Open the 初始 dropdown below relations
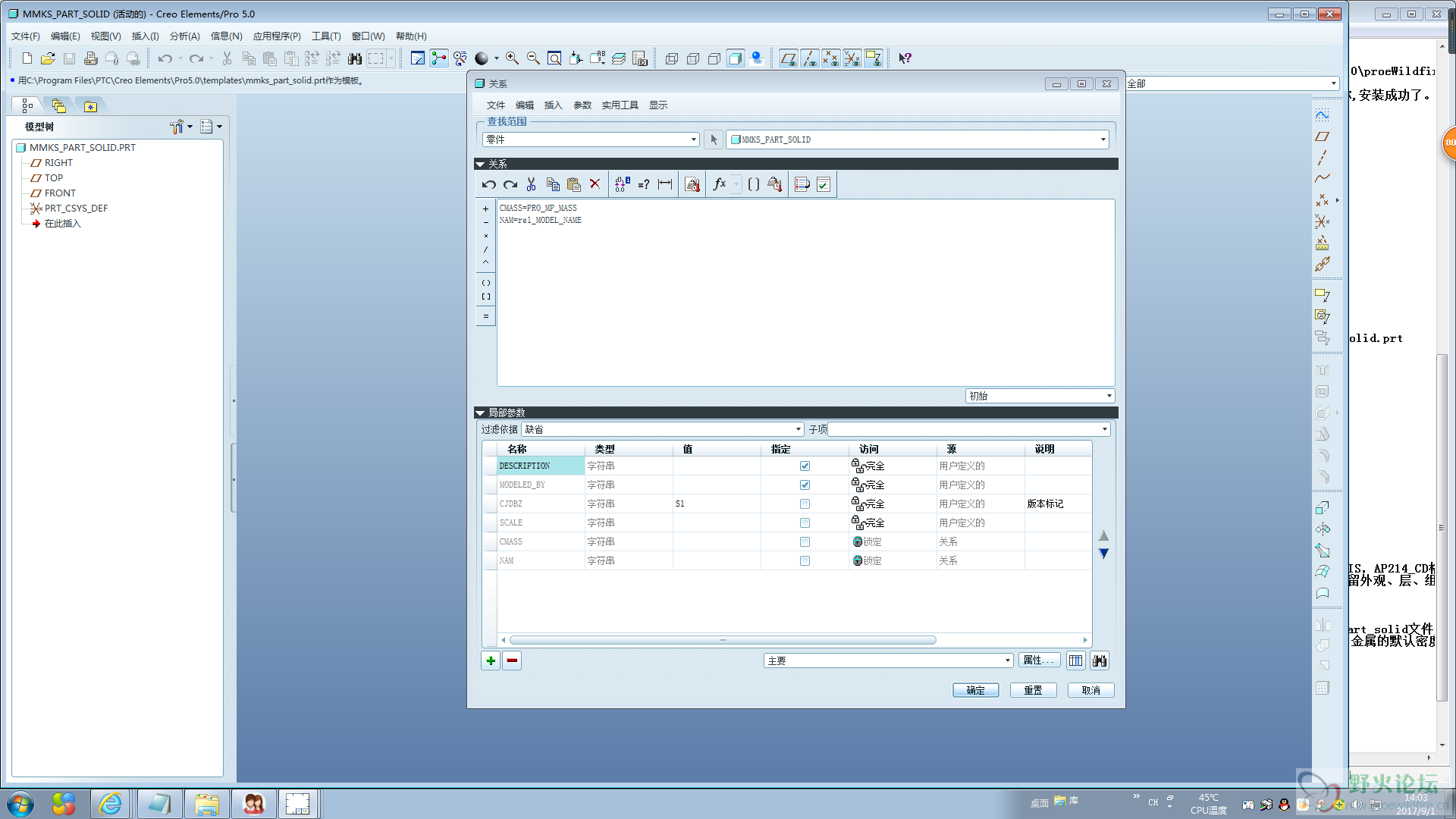The image size is (1456, 819). (x=1040, y=396)
